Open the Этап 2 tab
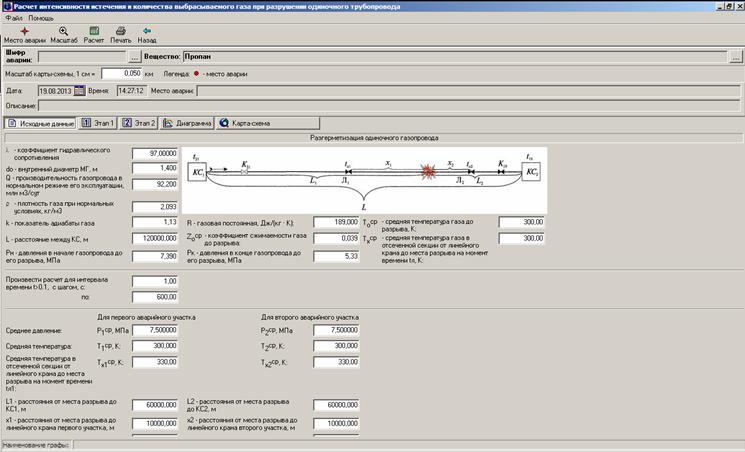 click(x=140, y=123)
